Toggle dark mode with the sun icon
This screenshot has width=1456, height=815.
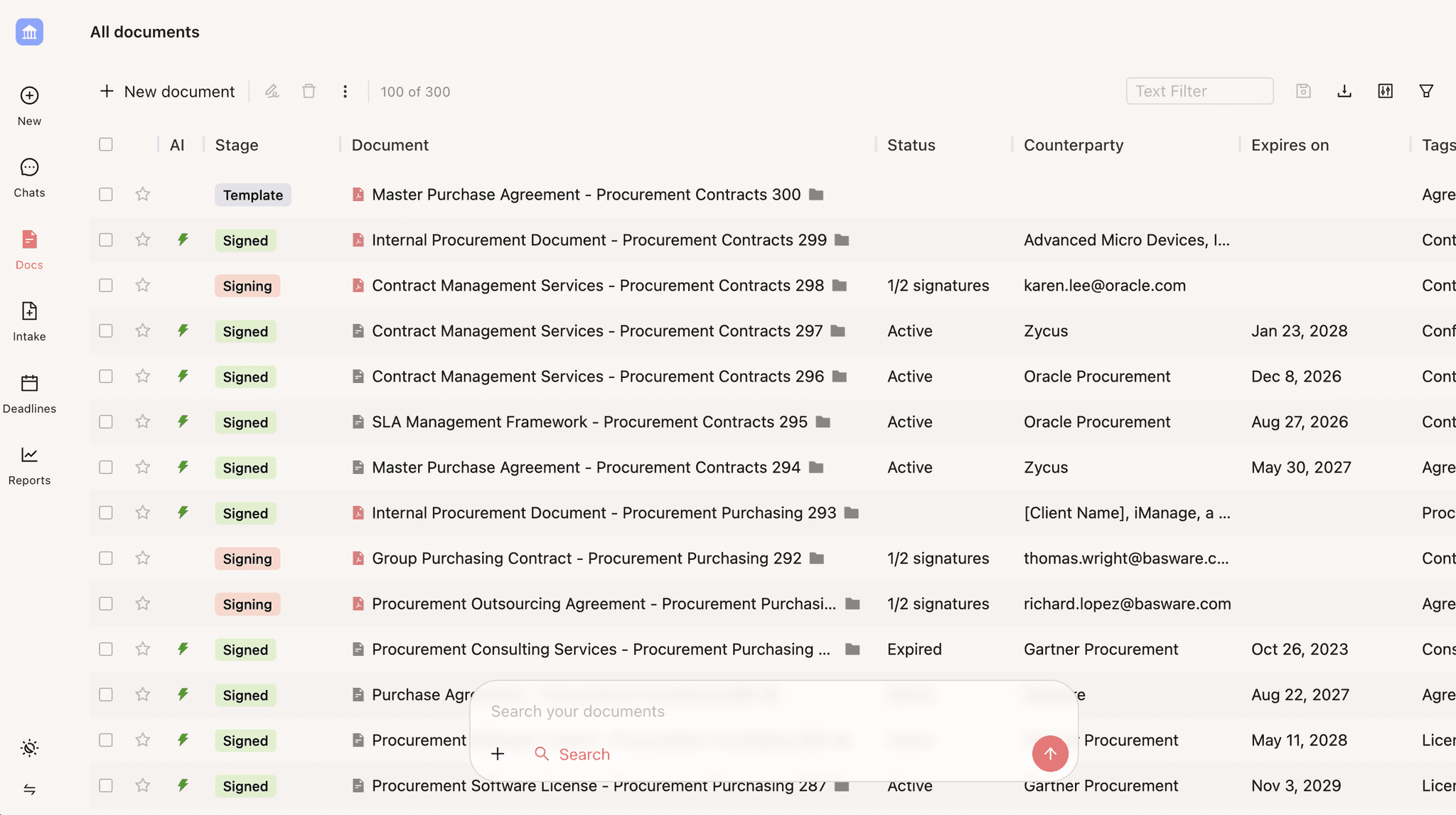pos(29,747)
